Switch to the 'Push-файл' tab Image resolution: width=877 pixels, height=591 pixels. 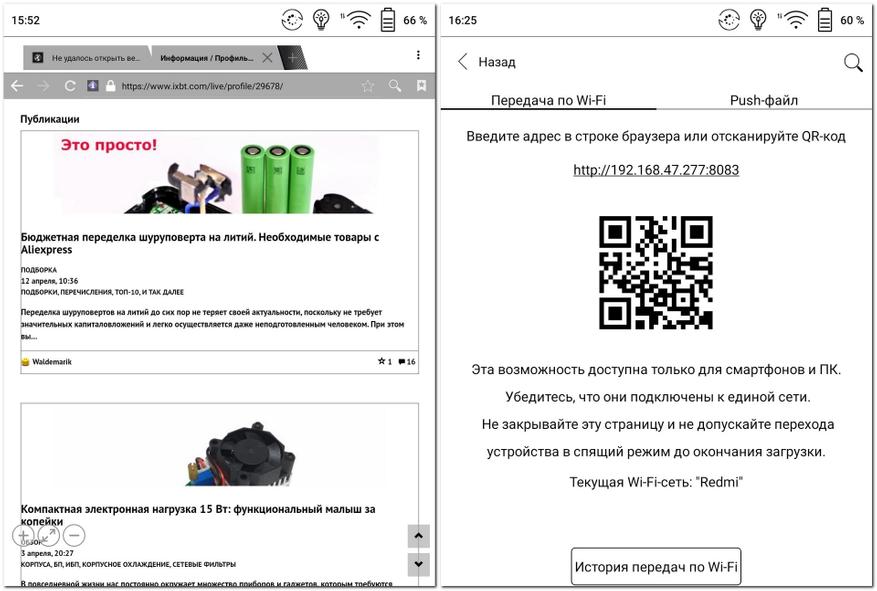pos(763,100)
